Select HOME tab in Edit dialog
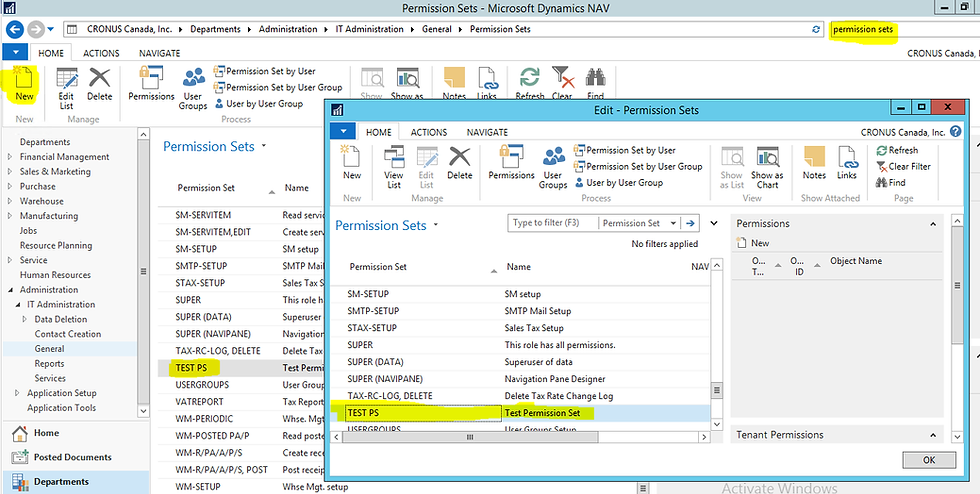This screenshot has width=980, height=494. pyautogui.click(x=379, y=132)
